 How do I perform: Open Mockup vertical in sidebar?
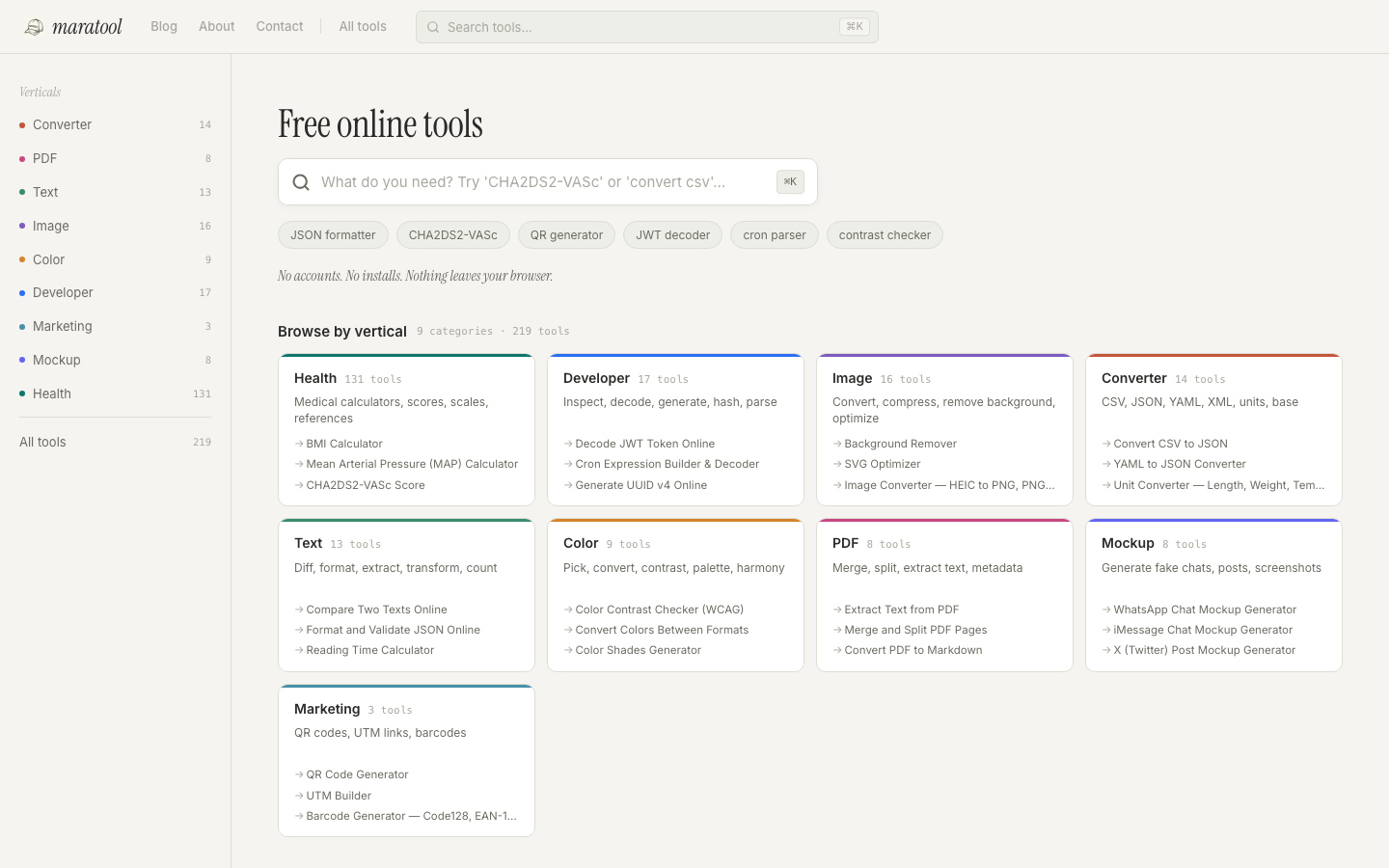tap(116, 360)
